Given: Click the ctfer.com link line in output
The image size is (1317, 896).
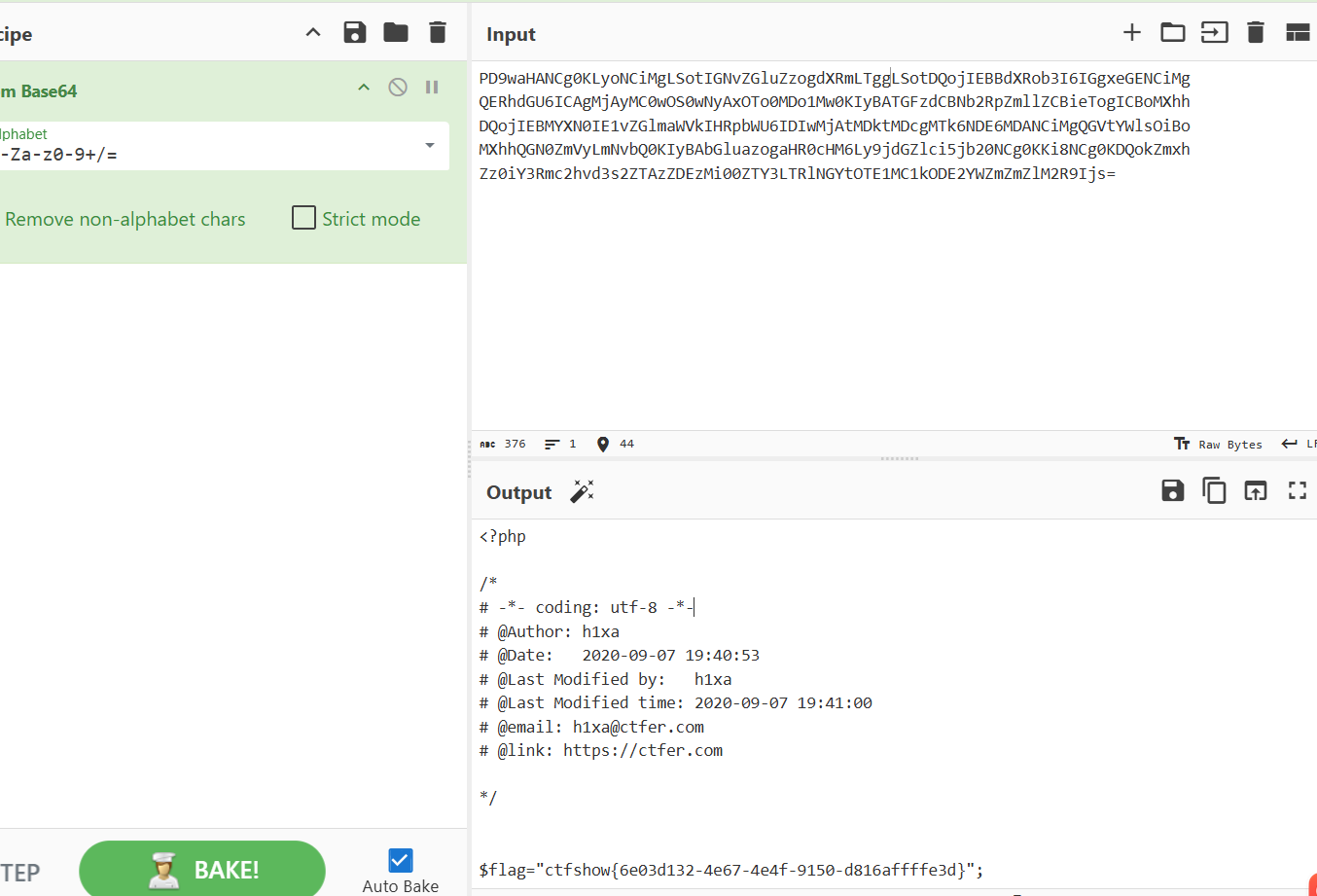Looking at the screenshot, I should coord(601,750).
